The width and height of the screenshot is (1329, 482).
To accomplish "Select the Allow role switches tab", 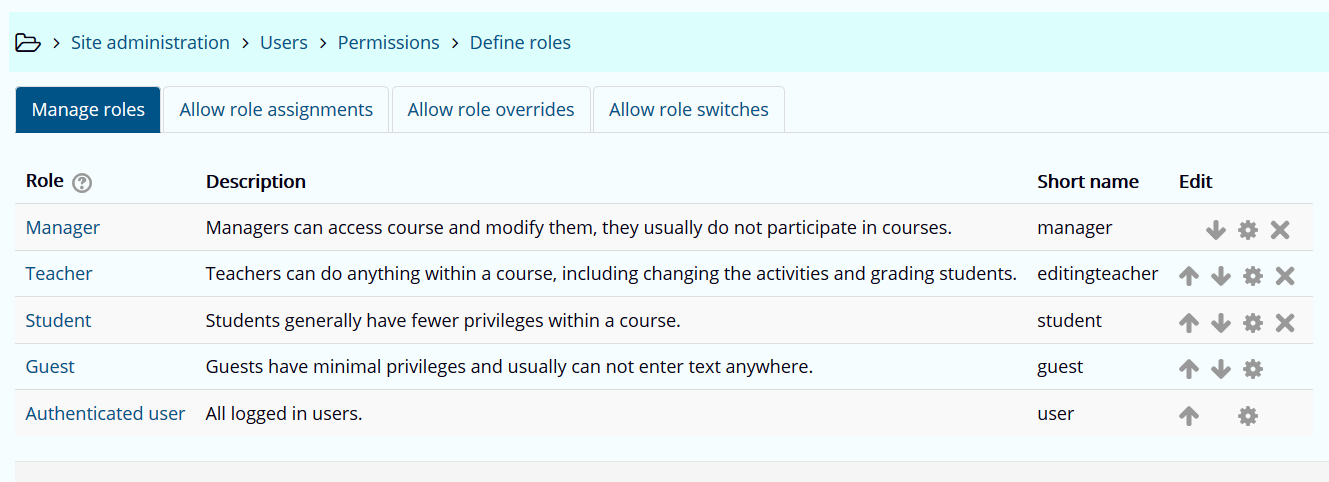I will [688, 110].
